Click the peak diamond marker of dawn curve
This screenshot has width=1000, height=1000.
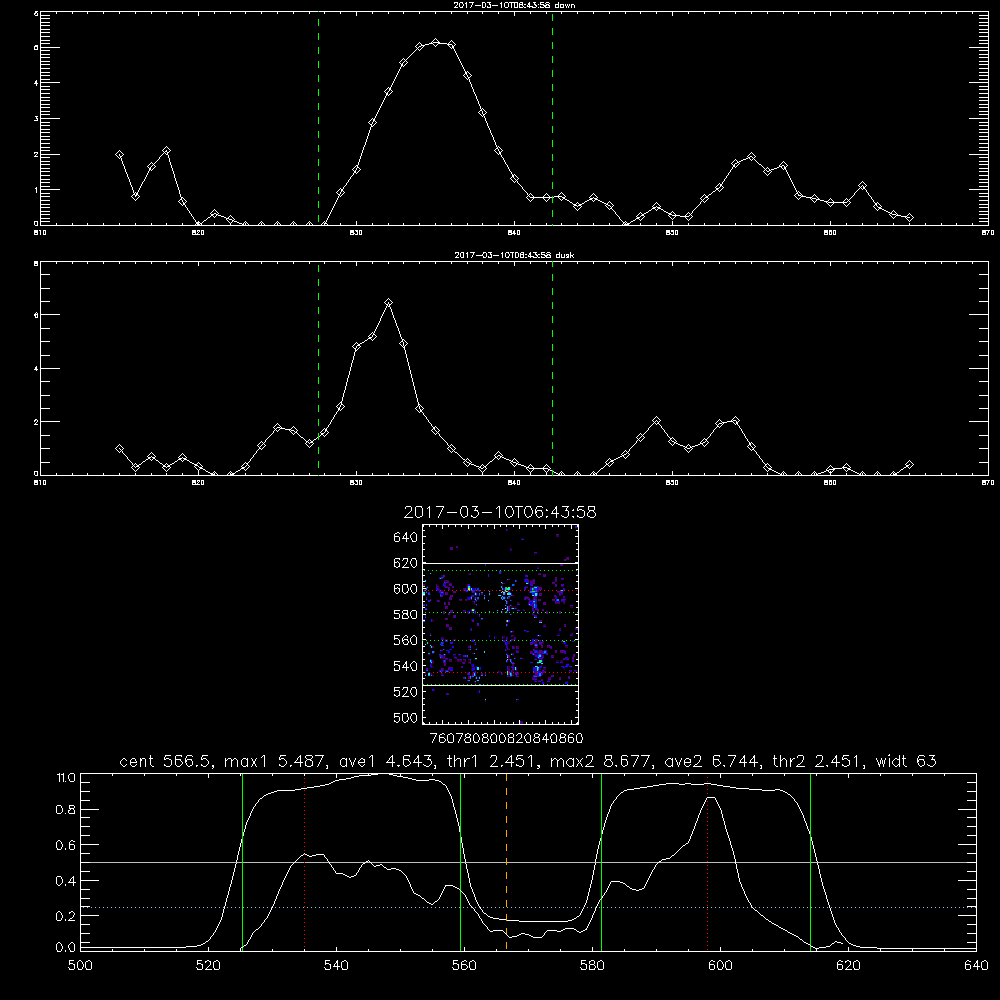[436, 43]
